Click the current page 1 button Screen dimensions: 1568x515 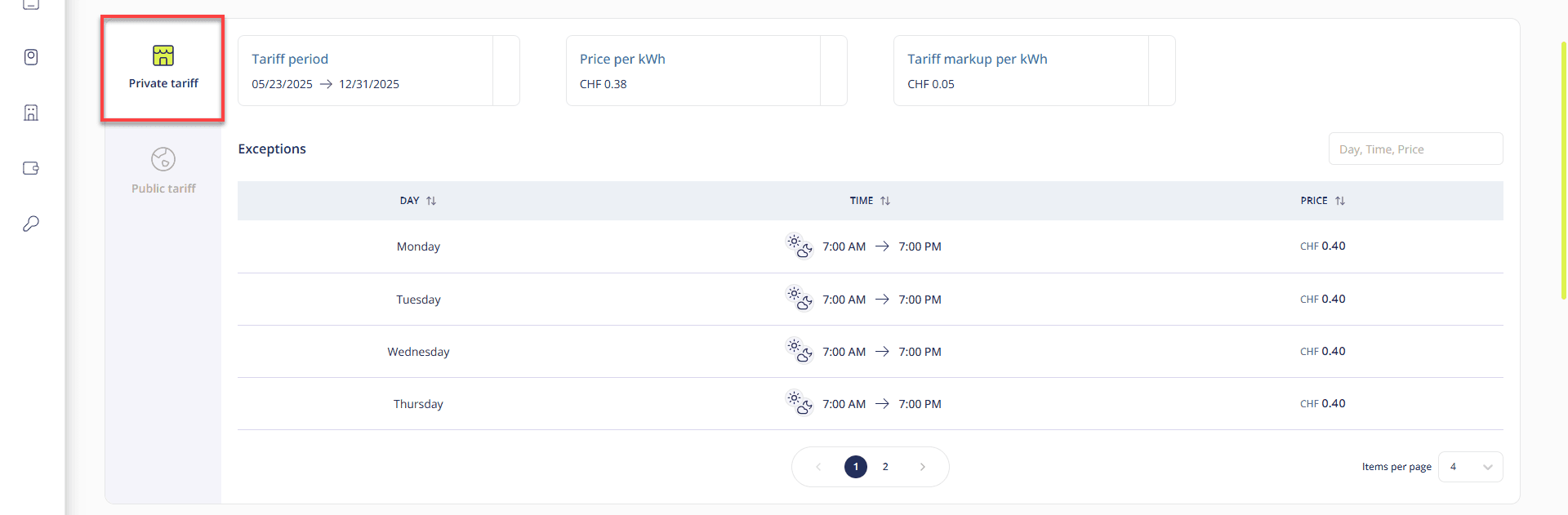pyautogui.click(x=856, y=467)
